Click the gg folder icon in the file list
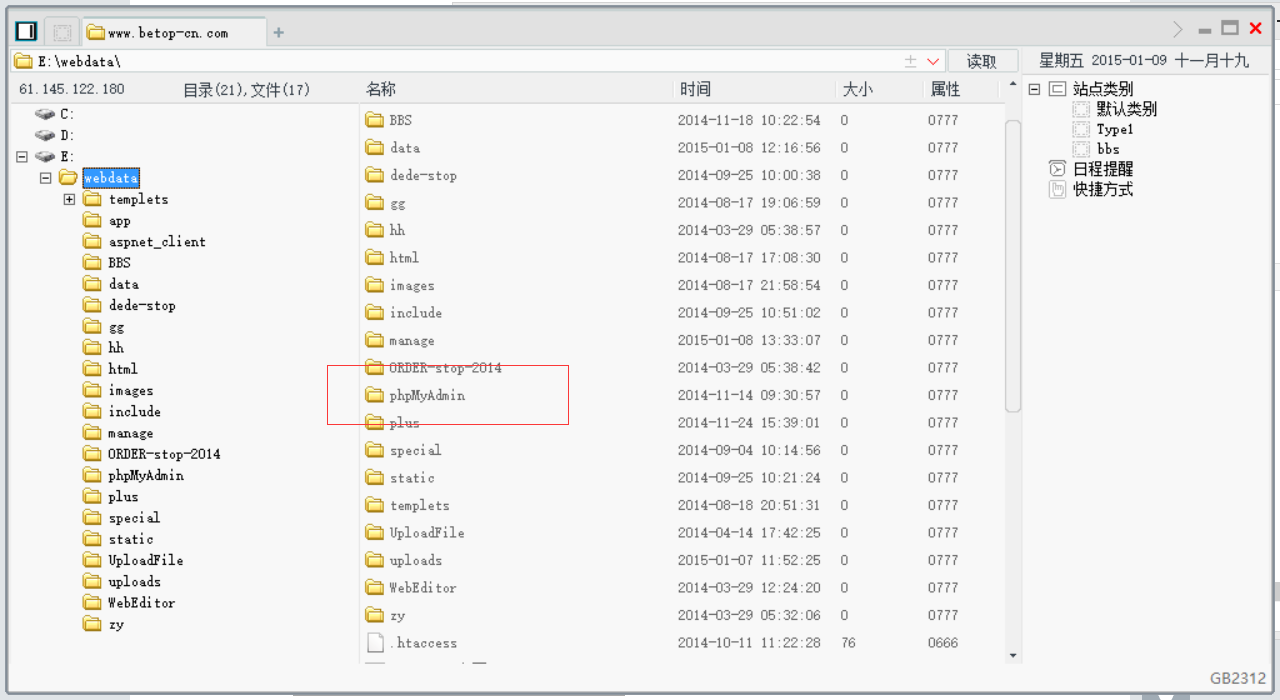The height and width of the screenshot is (700, 1280). (x=375, y=203)
